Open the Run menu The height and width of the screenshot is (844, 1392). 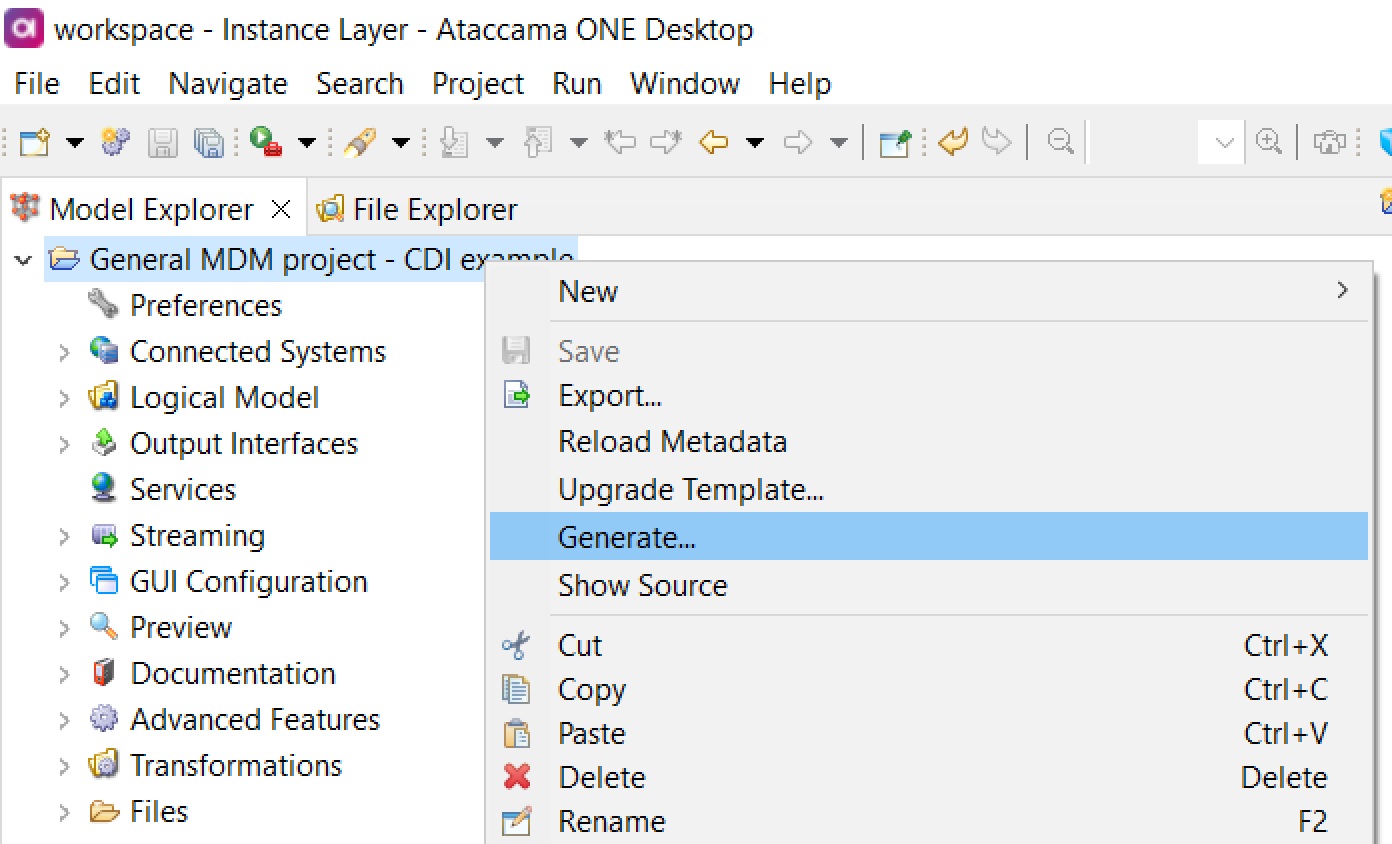pos(577,83)
